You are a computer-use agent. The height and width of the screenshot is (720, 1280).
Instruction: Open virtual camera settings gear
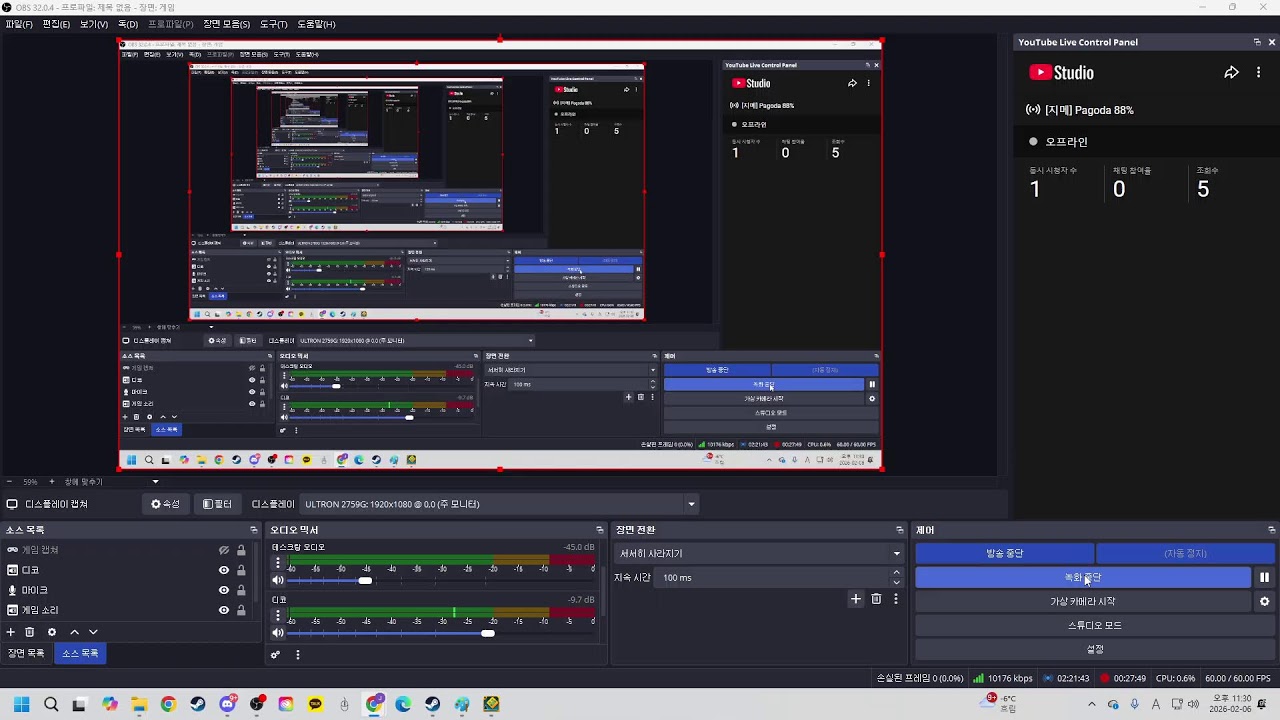[x=1264, y=601]
